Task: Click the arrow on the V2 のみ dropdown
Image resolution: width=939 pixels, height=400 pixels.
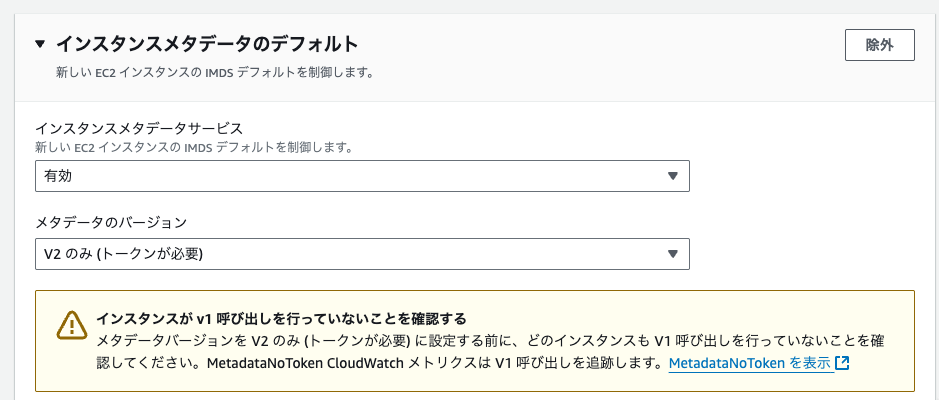Action: click(x=673, y=254)
